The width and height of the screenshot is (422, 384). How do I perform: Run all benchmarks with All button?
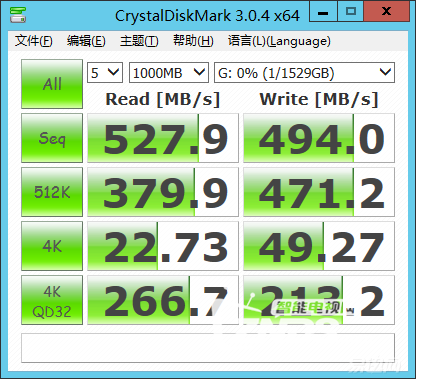pyautogui.click(x=52, y=84)
